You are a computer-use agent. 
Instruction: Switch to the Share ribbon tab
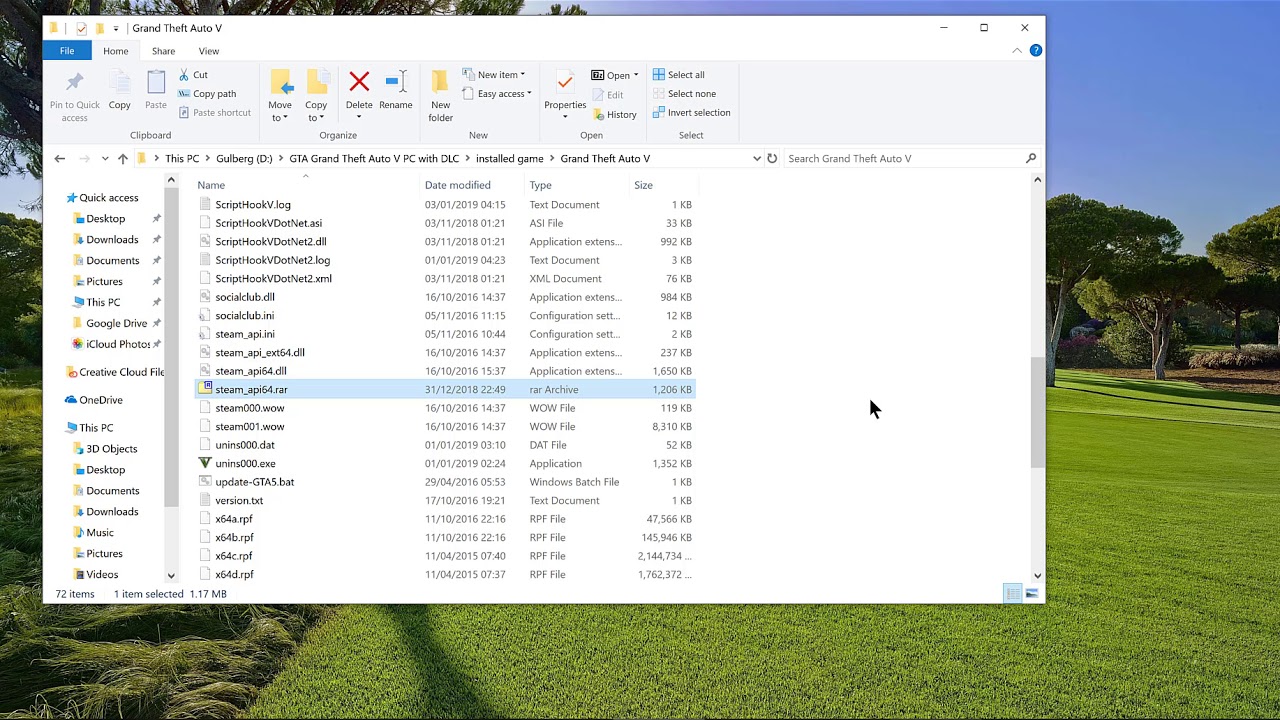163,51
